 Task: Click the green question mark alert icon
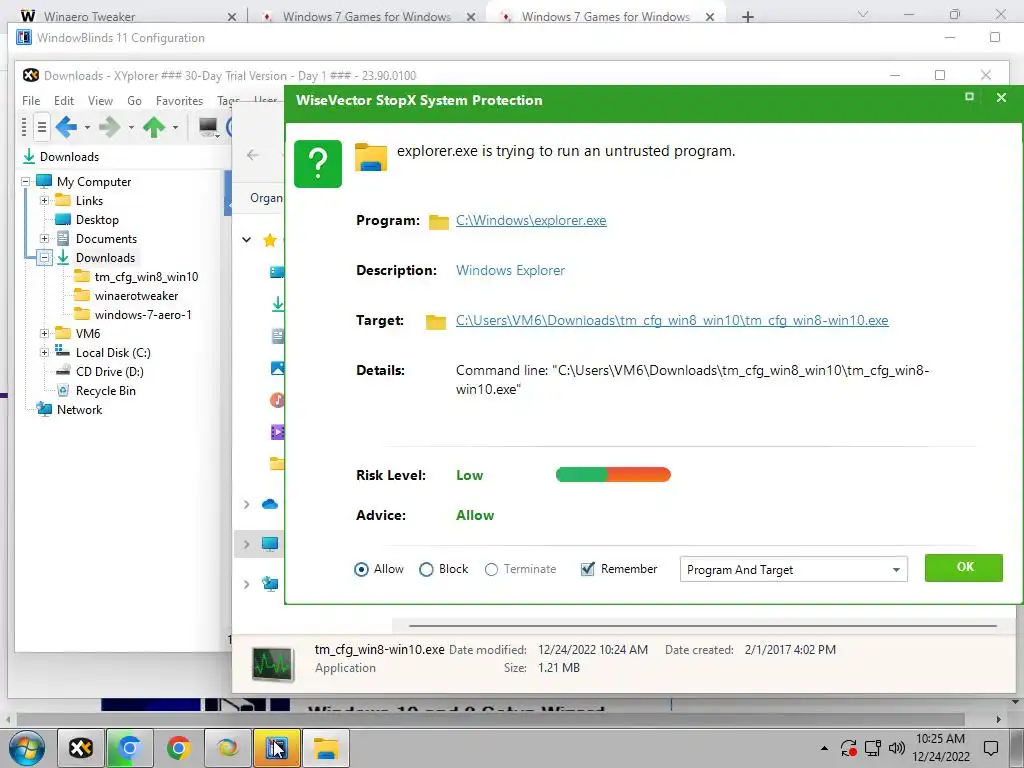tap(318, 164)
